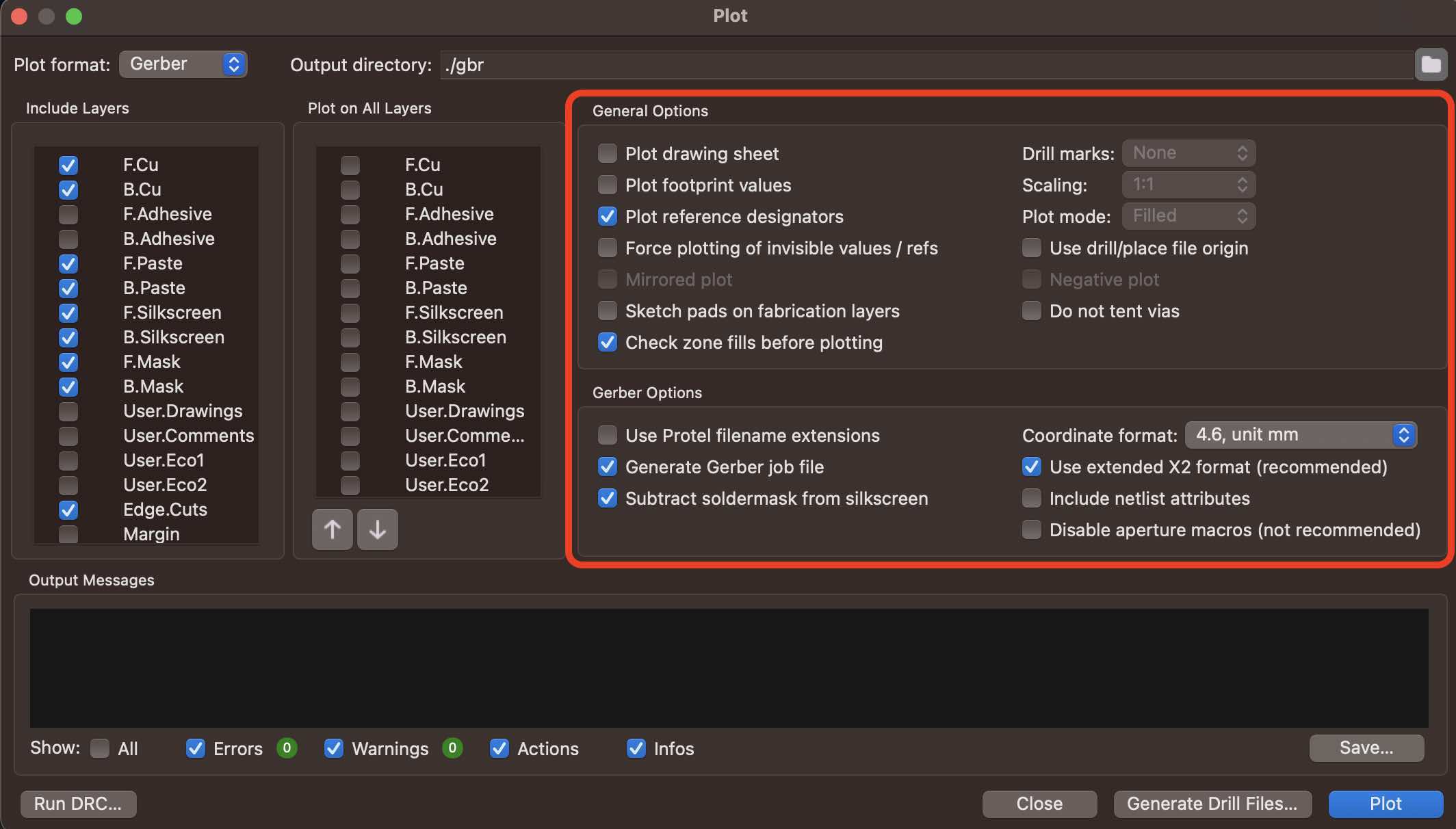Uncheck Infos message filter
Image resolution: width=1456 pixels, height=829 pixels.
coord(636,748)
